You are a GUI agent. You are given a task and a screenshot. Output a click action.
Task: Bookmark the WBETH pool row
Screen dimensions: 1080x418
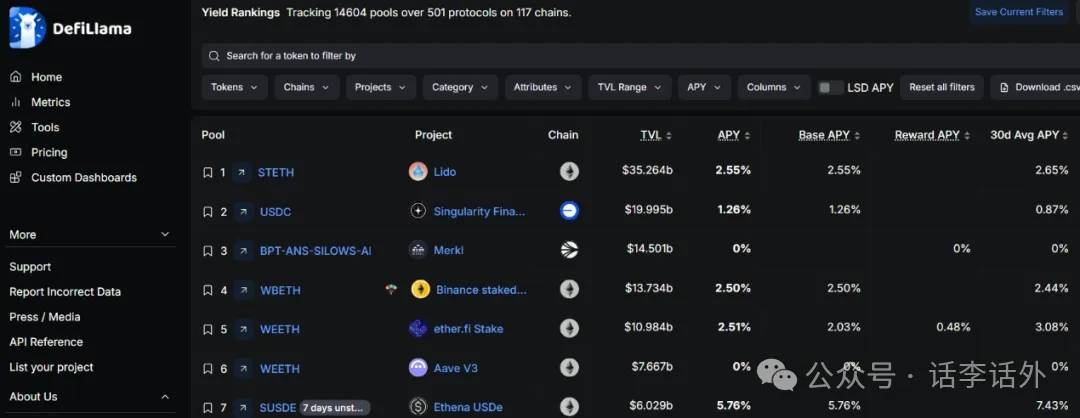tap(208, 290)
